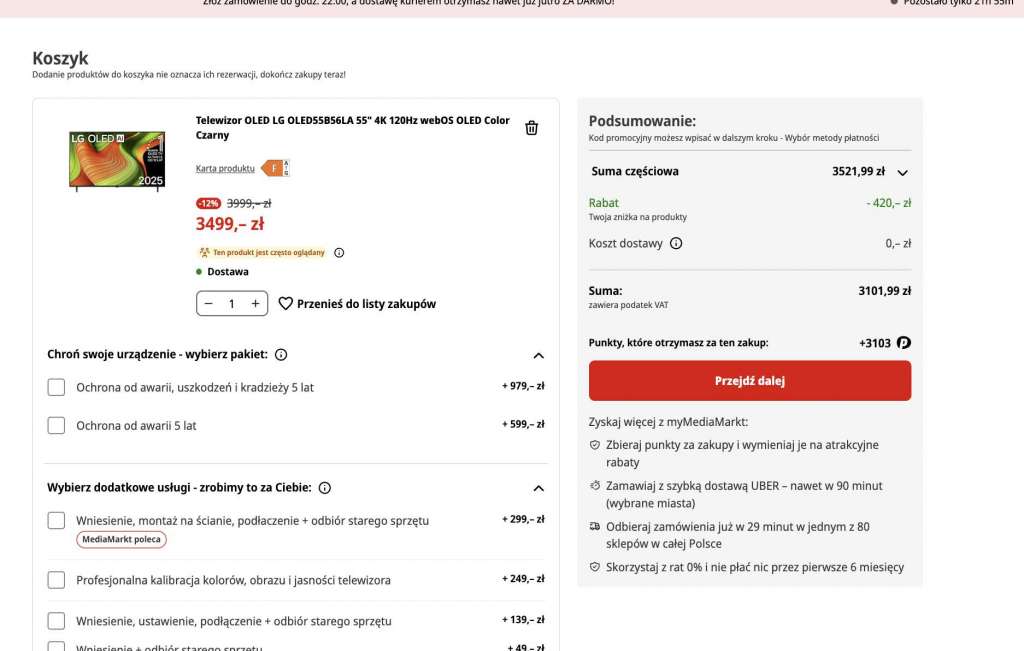This screenshot has height=651, width=1024.
Task: Check 'Ochrona od awarii 5 lat'
Action: click(56, 425)
